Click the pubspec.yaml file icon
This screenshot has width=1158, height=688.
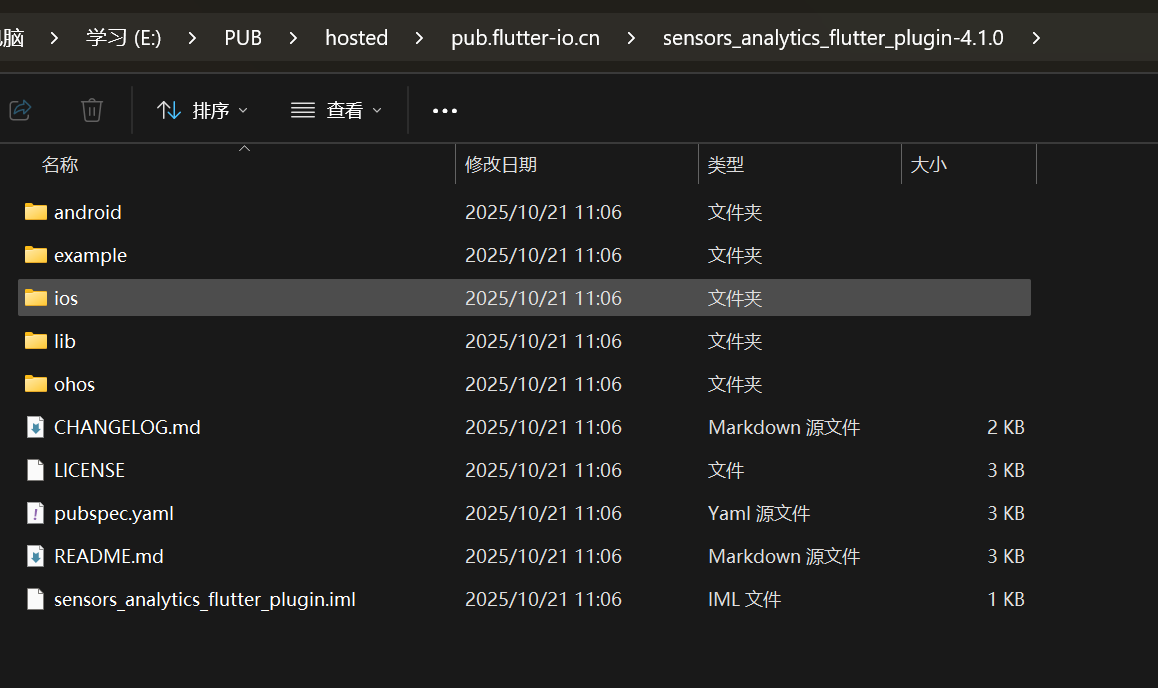pos(35,513)
